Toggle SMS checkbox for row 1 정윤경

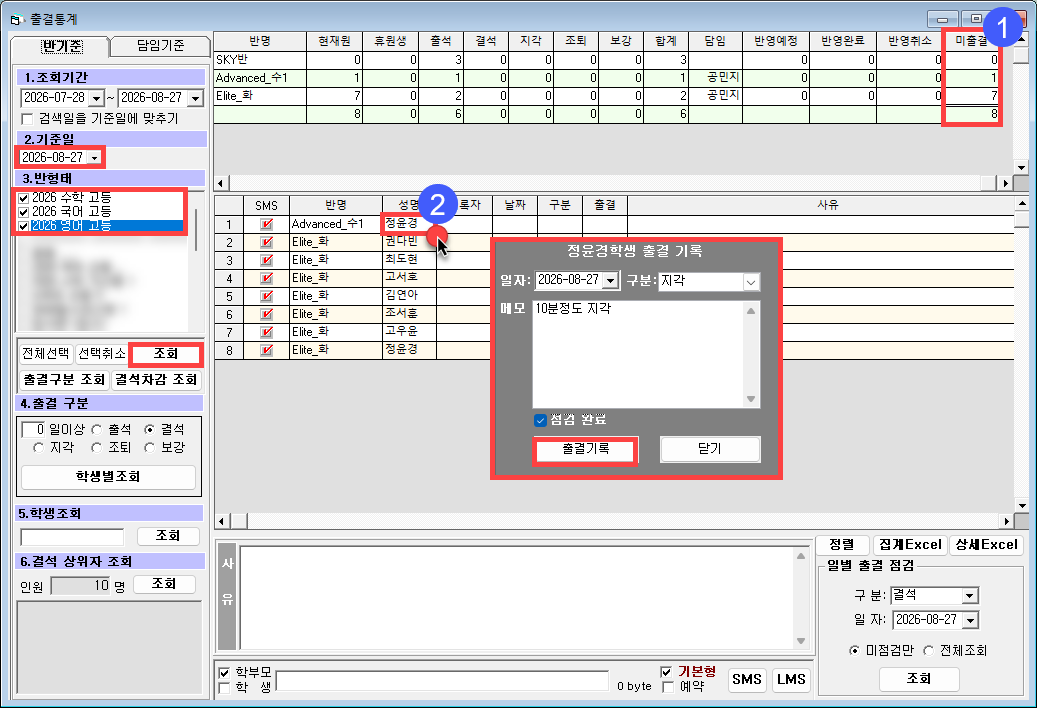click(267, 224)
